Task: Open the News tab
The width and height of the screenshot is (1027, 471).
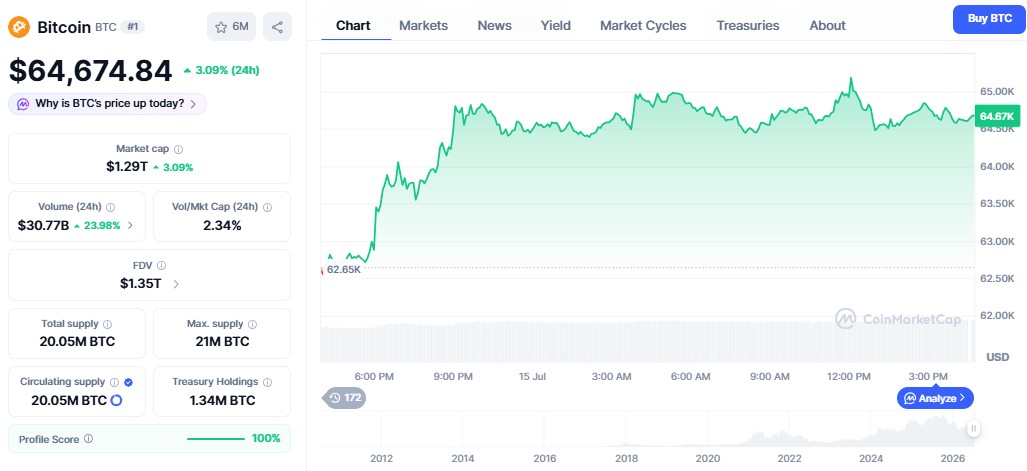Action: (495, 26)
